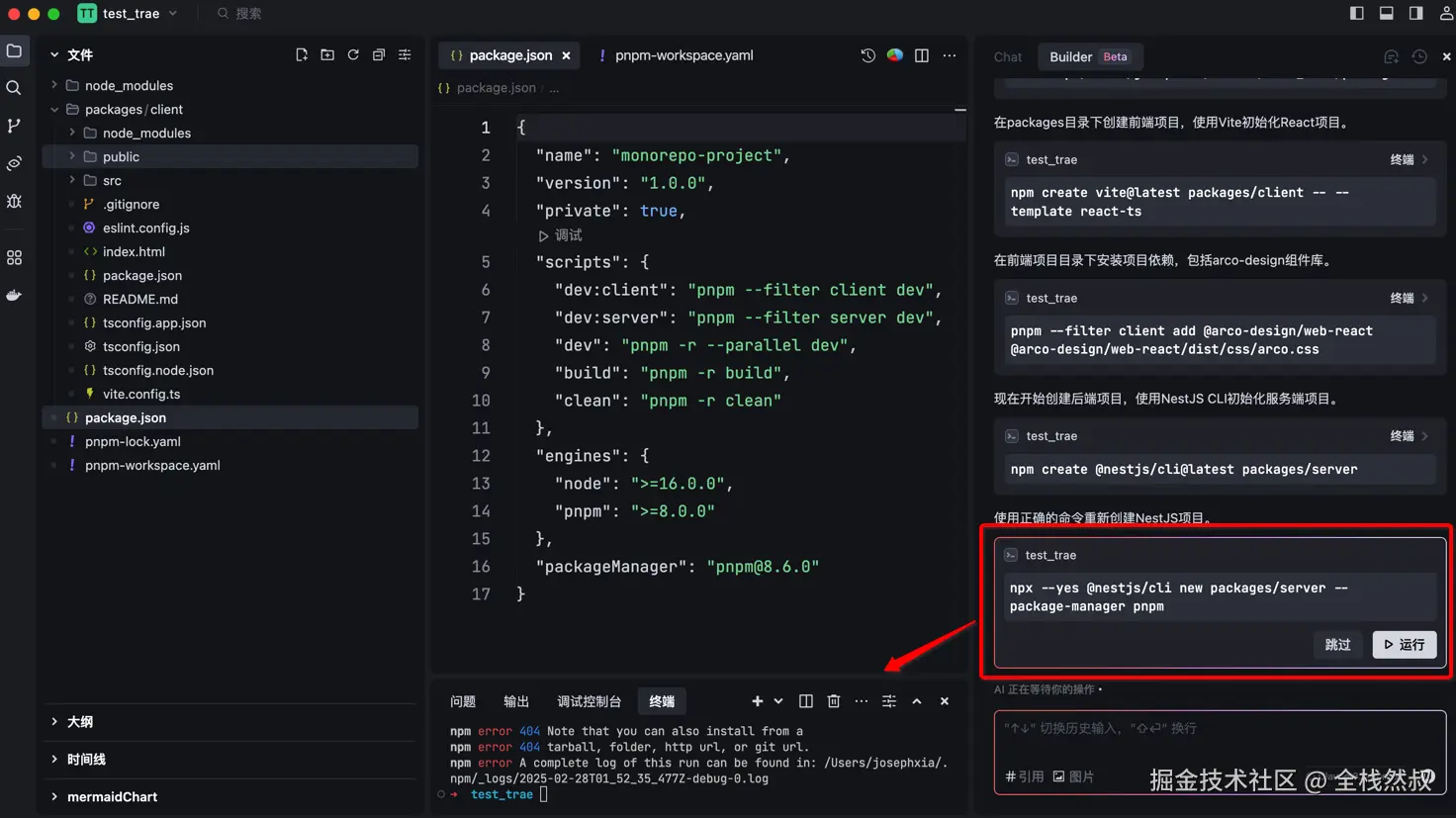The height and width of the screenshot is (818, 1456).
Task: Select the Builder Beta tab
Action: click(1088, 56)
